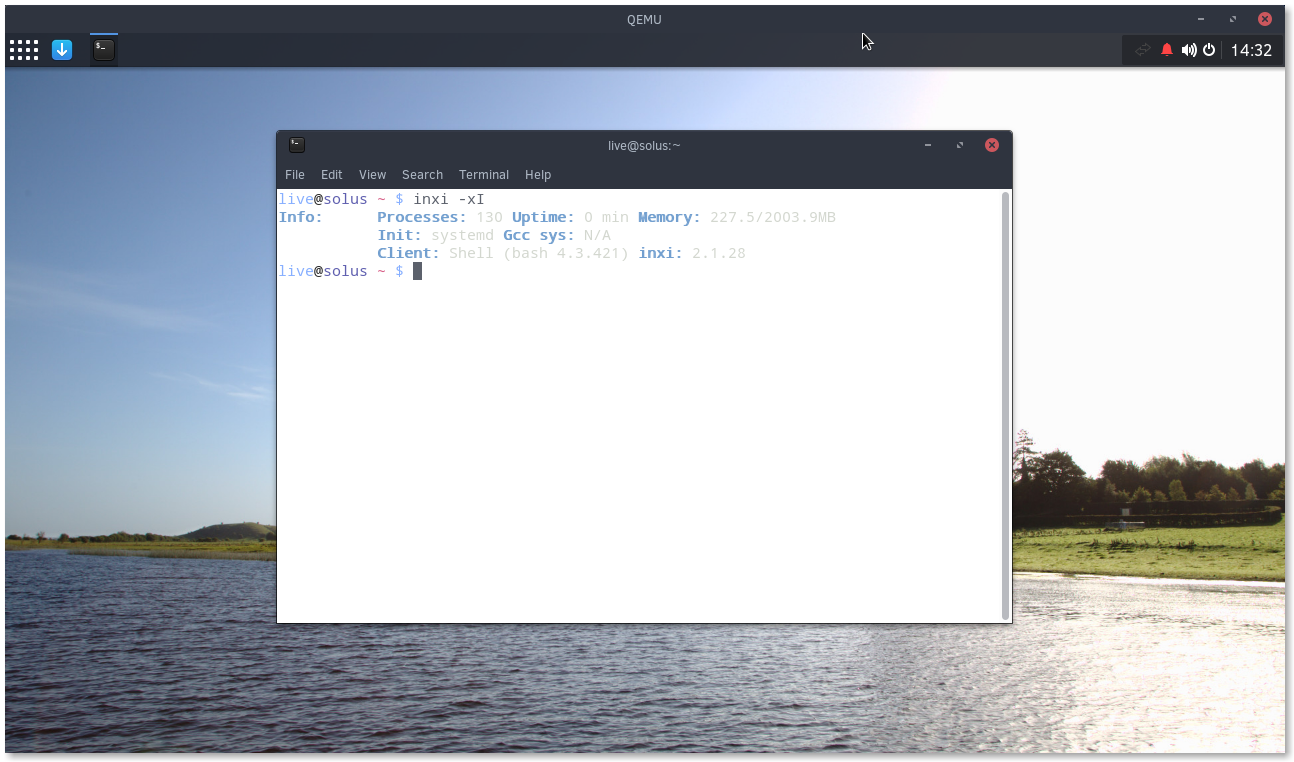Maximize the terminal window

960,145
